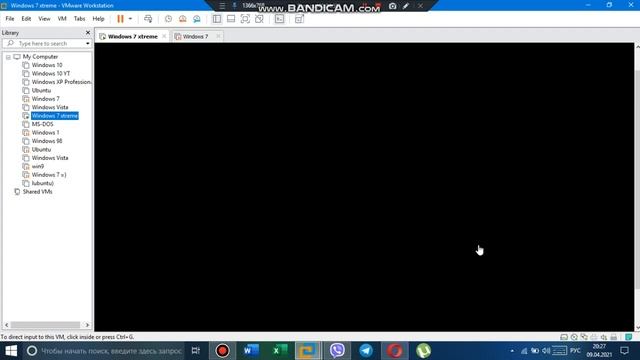Open the View menu
Screen dimensions: 640x360
[x=44, y=19]
